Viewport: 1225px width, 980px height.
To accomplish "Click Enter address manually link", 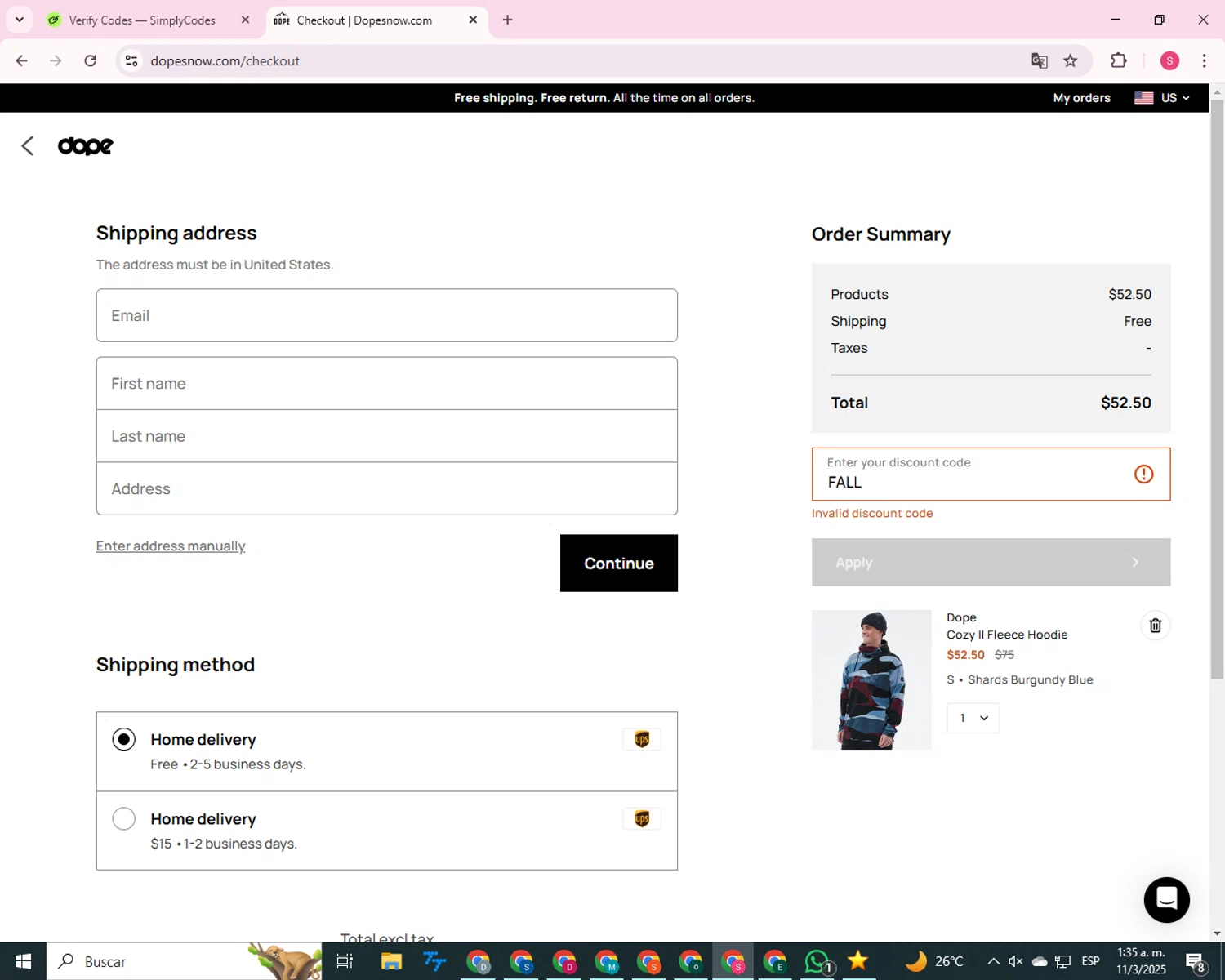I will click(171, 546).
